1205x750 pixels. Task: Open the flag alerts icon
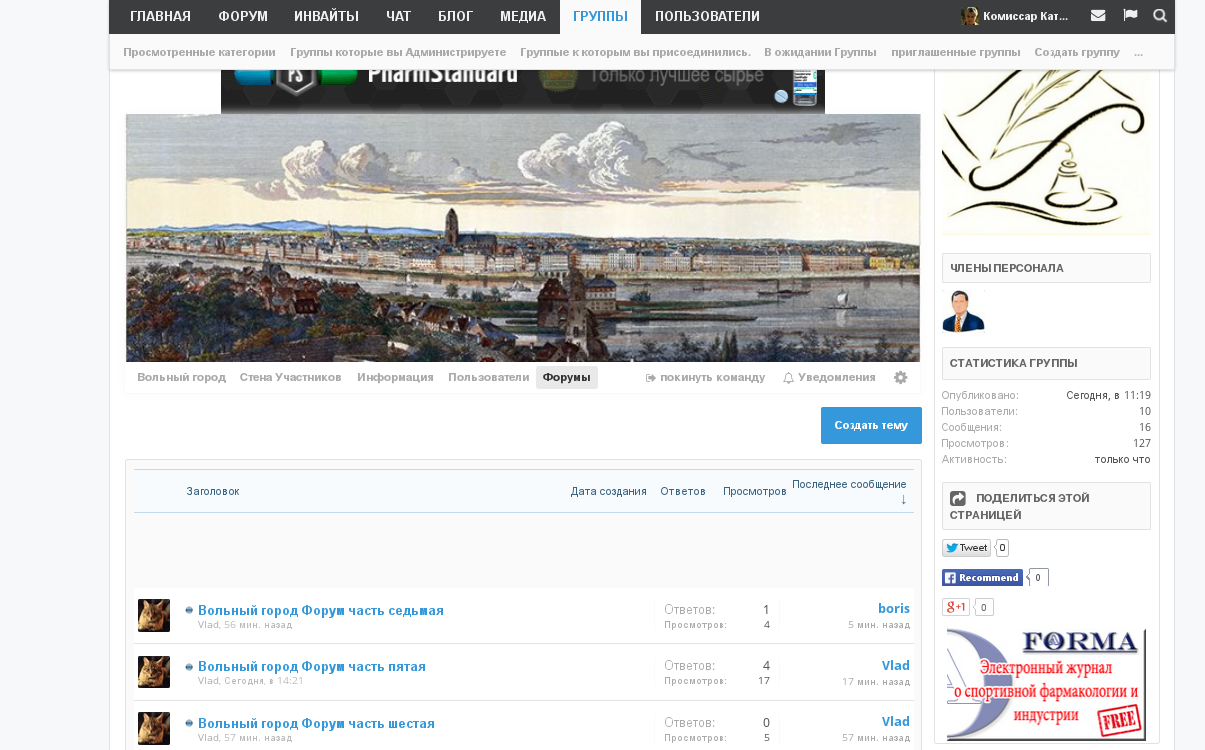pyautogui.click(x=1130, y=15)
